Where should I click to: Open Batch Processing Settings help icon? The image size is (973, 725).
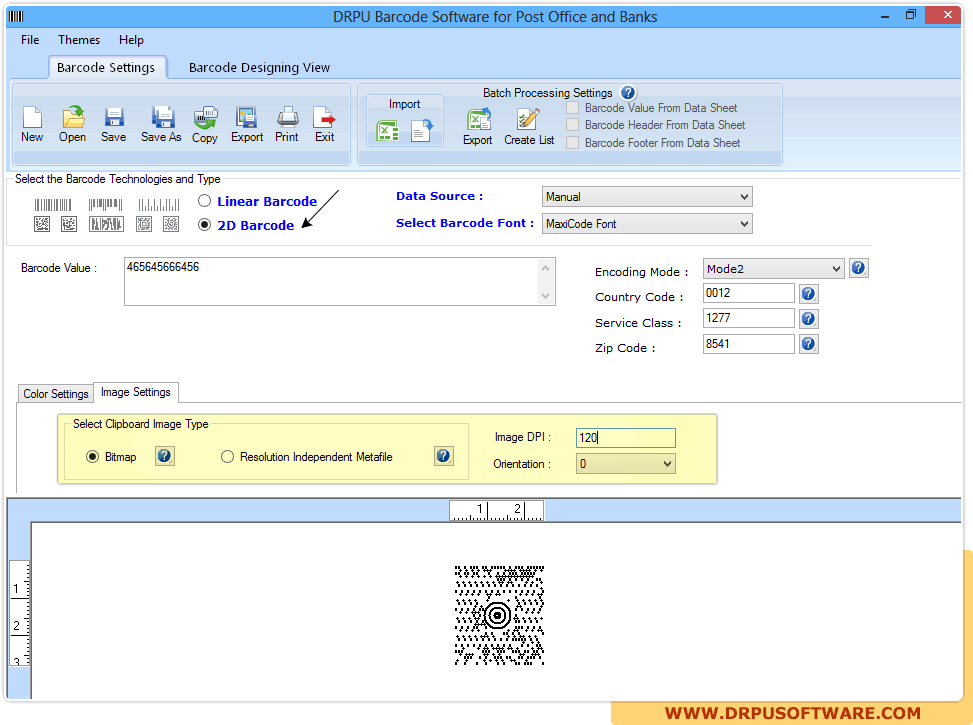[x=628, y=92]
